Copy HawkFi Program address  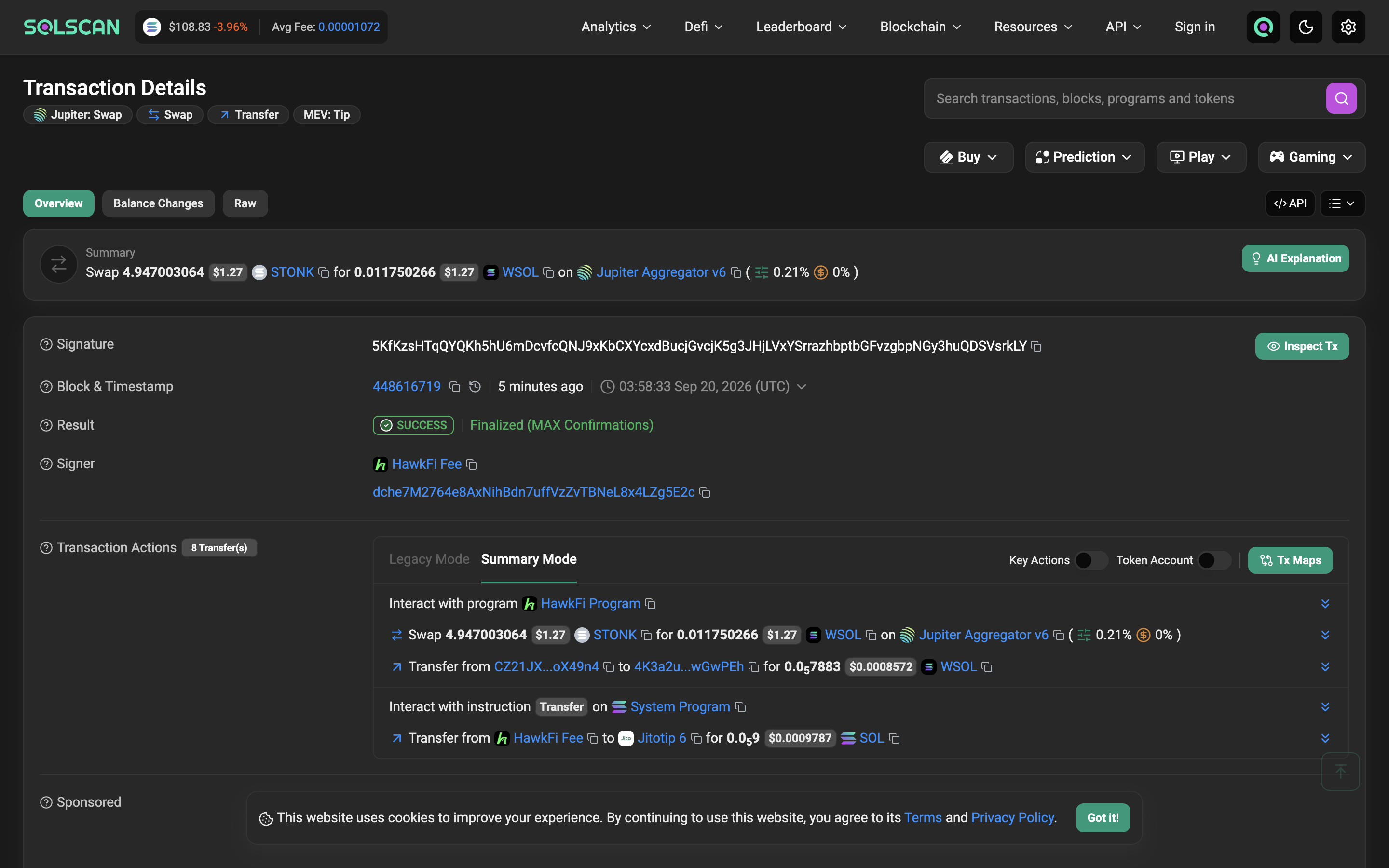pos(650,604)
